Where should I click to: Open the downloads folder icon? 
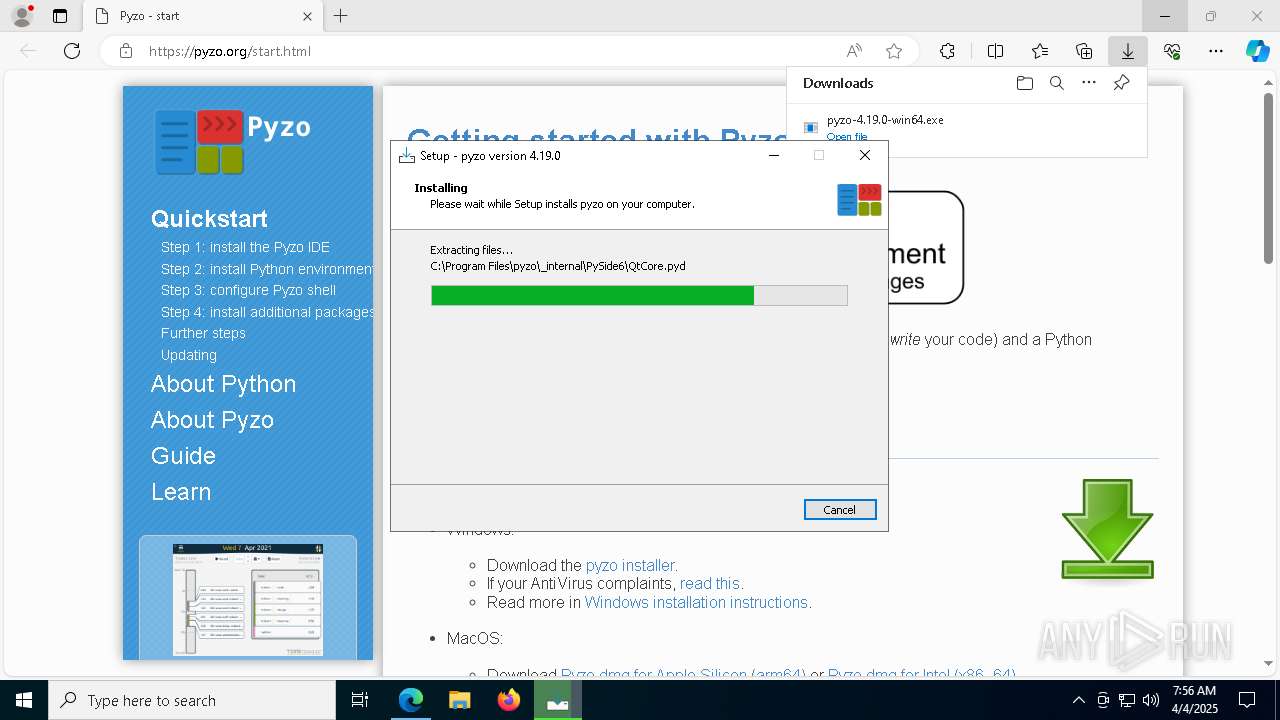pos(1024,83)
